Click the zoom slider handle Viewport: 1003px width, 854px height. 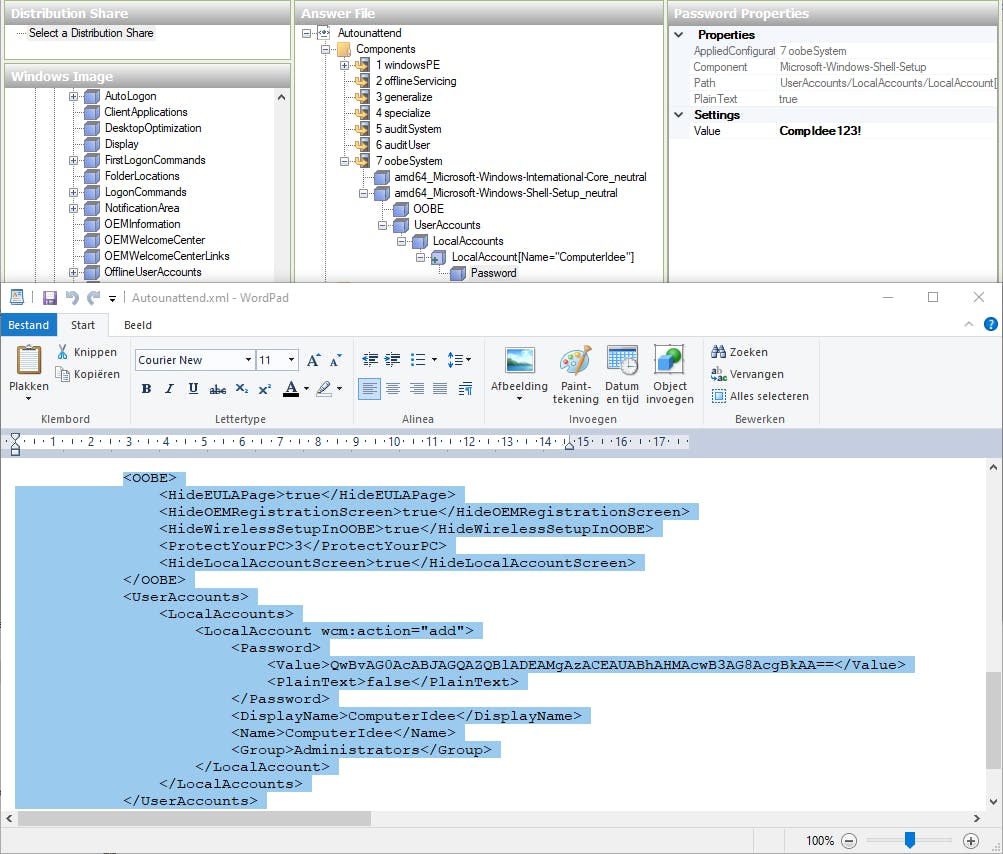(909, 841)
